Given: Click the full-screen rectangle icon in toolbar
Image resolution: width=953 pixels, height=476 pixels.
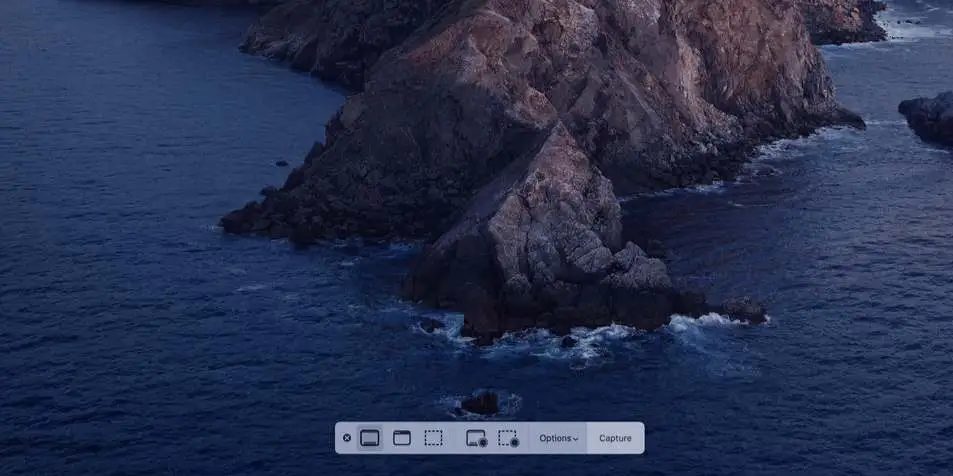Looking at the screenshot, I should click(370, 438).
